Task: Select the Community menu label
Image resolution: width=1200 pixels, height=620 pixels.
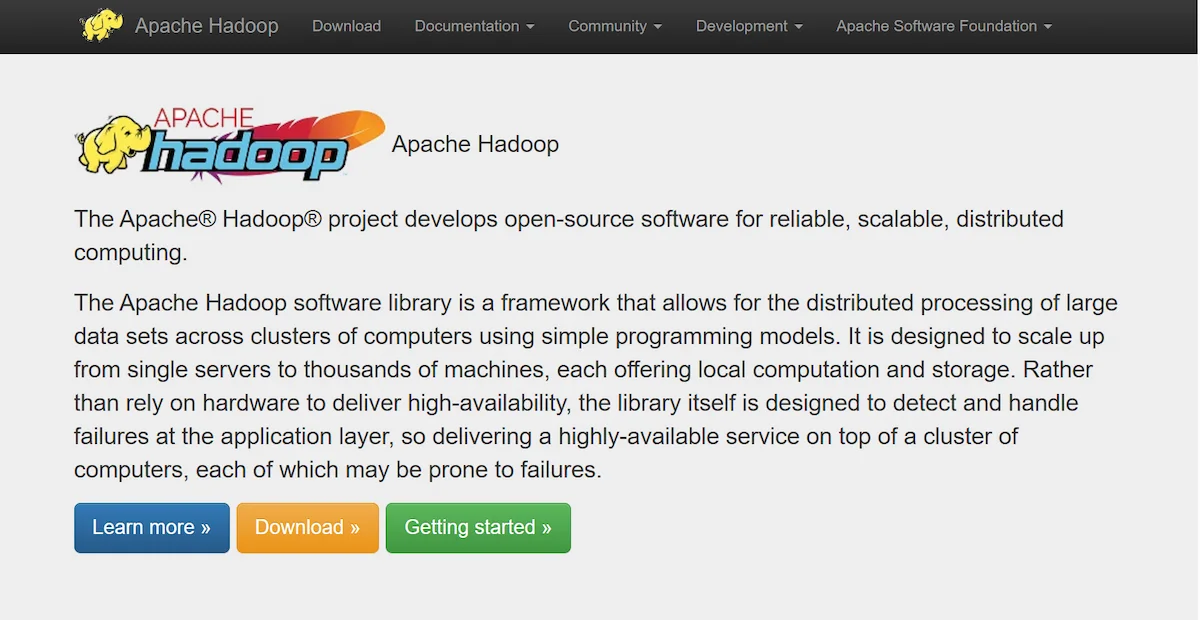Action: [x=606, y=26]
